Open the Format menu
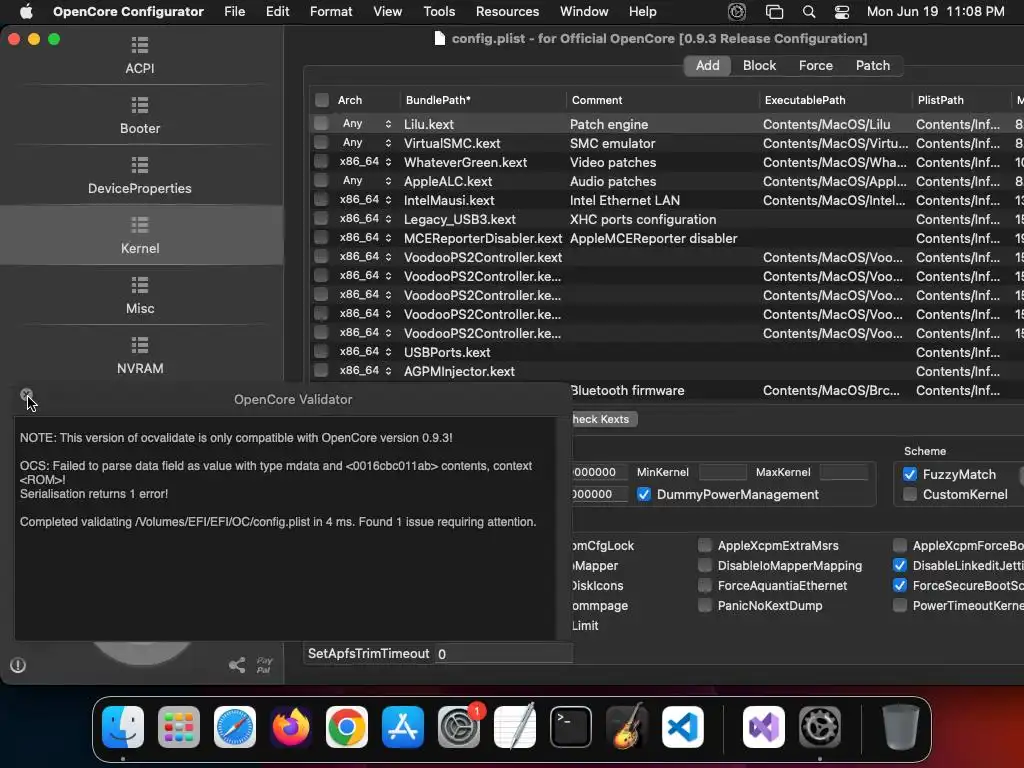This screenshot has width=1024, height=768. click(331, 12)
